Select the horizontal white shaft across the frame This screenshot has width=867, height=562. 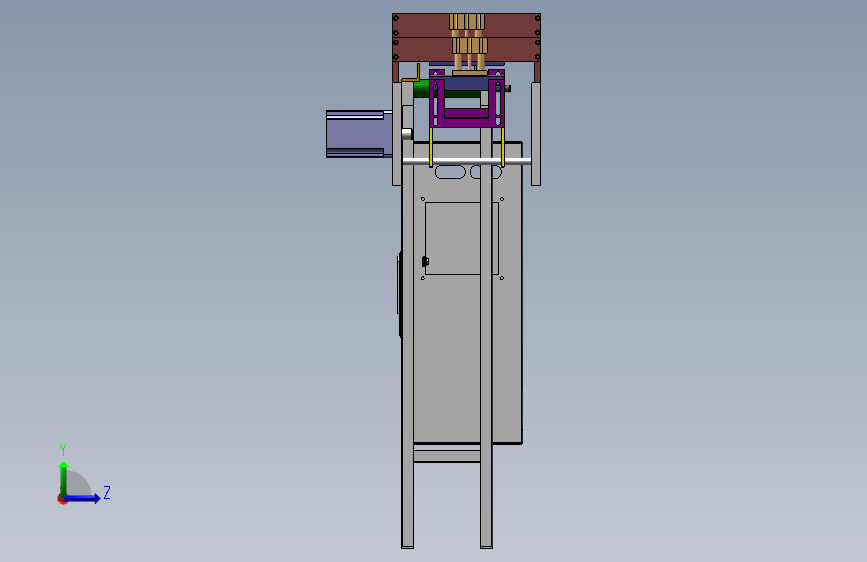466,161
